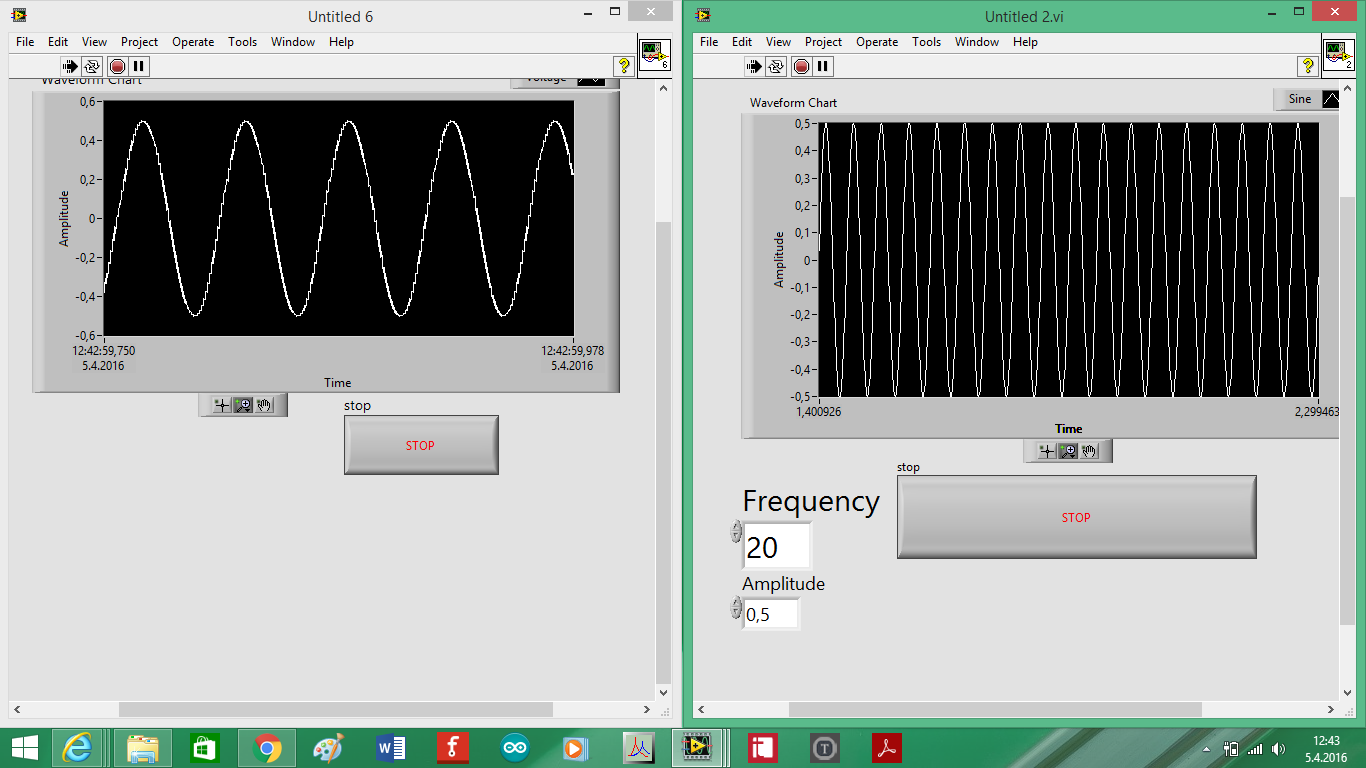This screenshot has height=768, width=1366.
Task: Pause execution in Untitled 6 window
Action: [x=139, y=66]
